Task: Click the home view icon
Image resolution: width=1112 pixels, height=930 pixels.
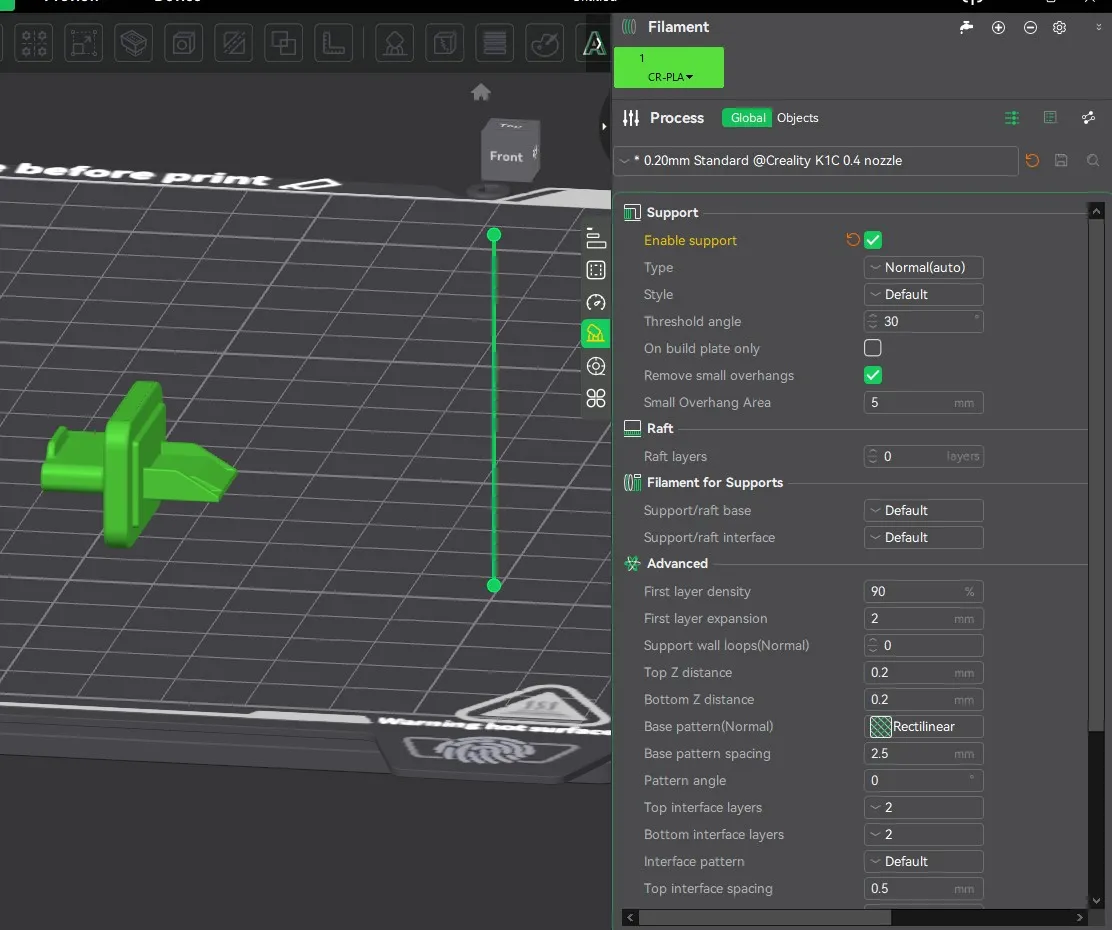Action: tap(481, 92)
